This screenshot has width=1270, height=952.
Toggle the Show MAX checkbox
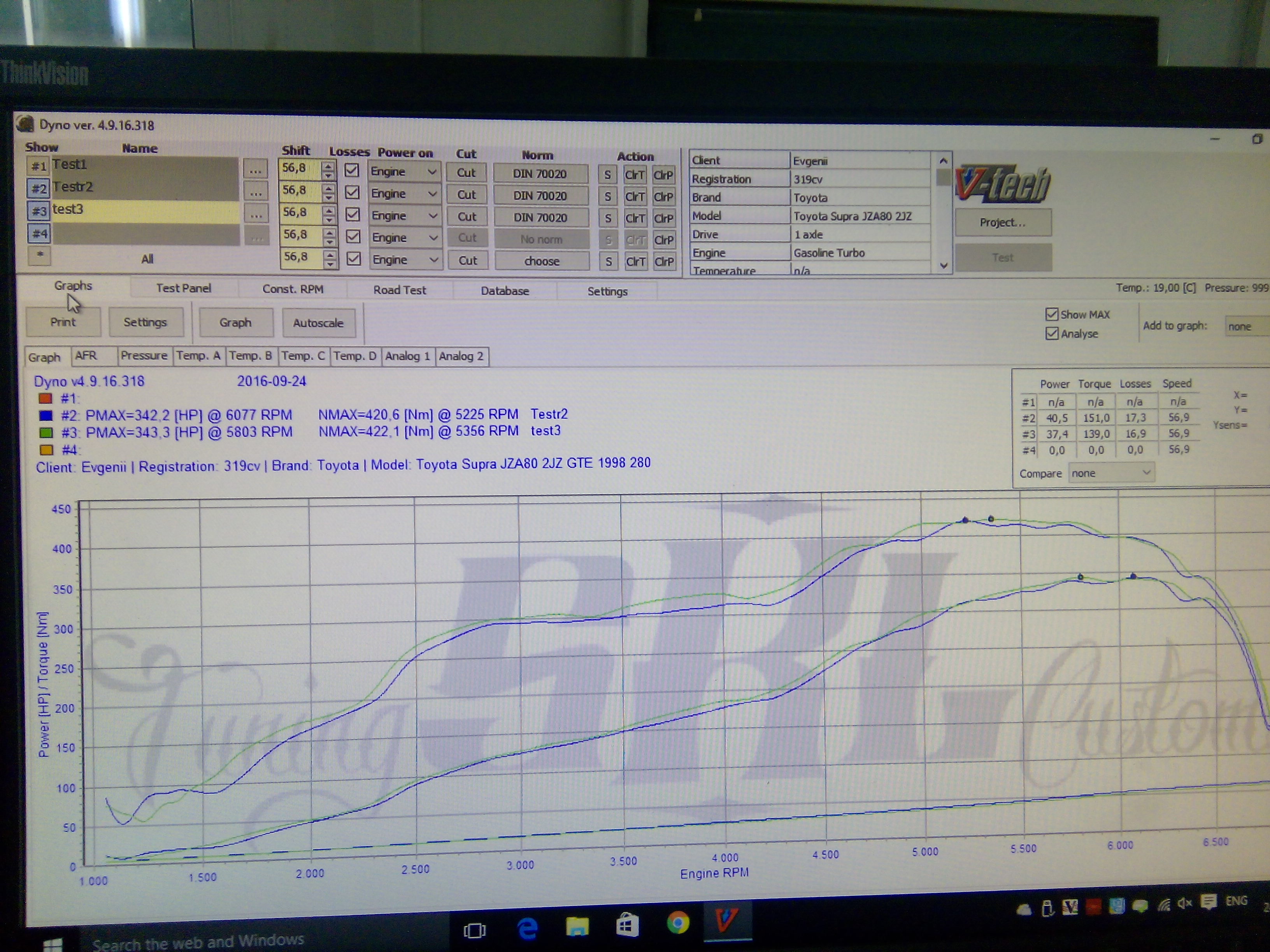pyautogui.click(x=1052, y=314)
